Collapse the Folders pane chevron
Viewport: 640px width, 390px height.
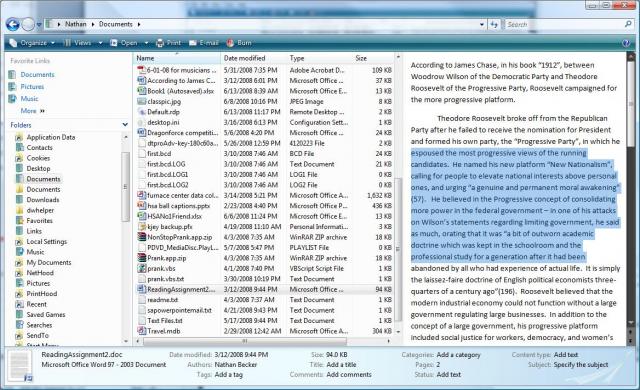[125, 125]
